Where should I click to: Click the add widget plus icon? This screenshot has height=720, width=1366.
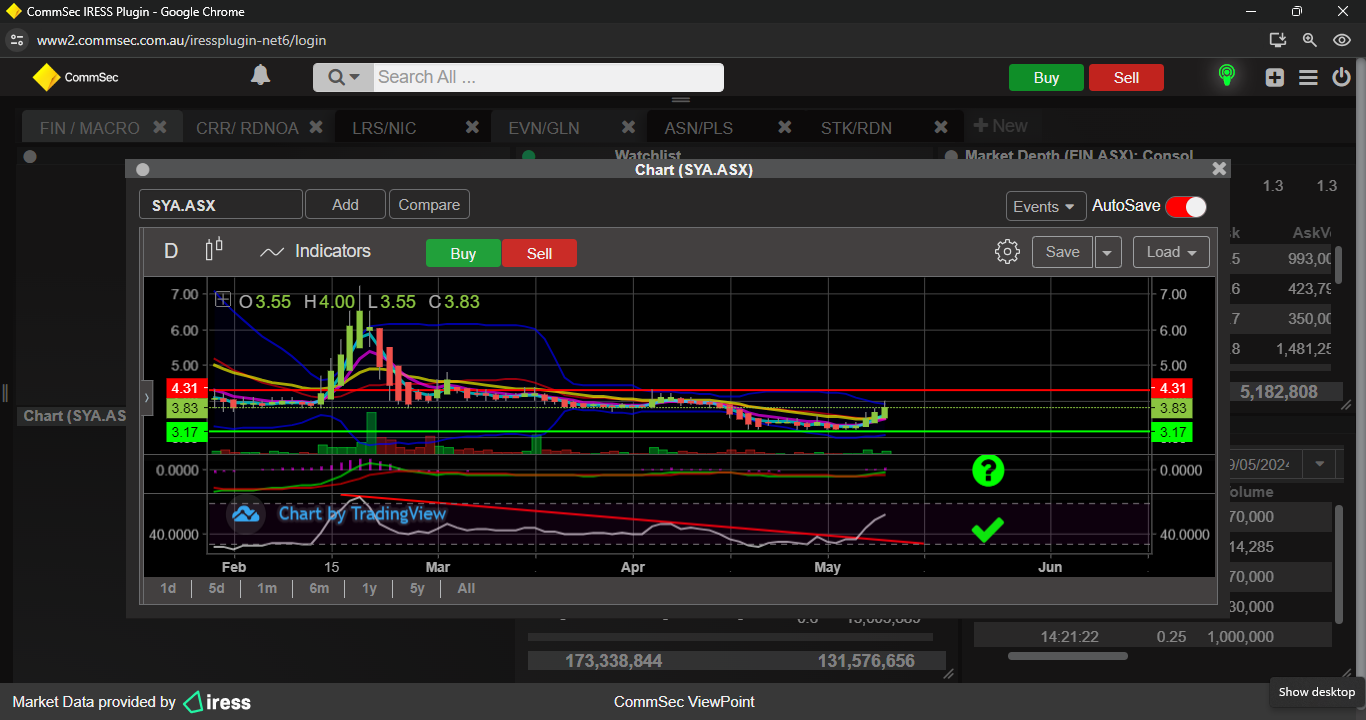click(x=1274, y=77)
